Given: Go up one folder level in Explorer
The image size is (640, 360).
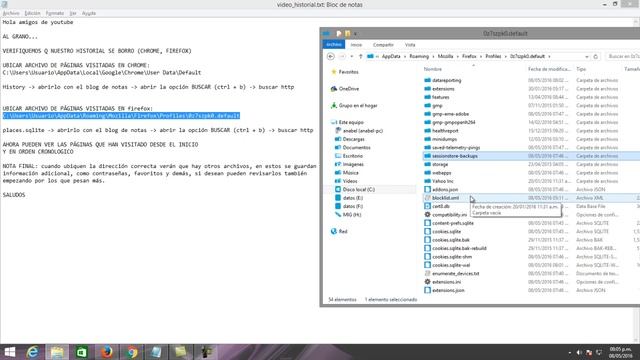Looking at the screenshot, I should coord(360,56).
